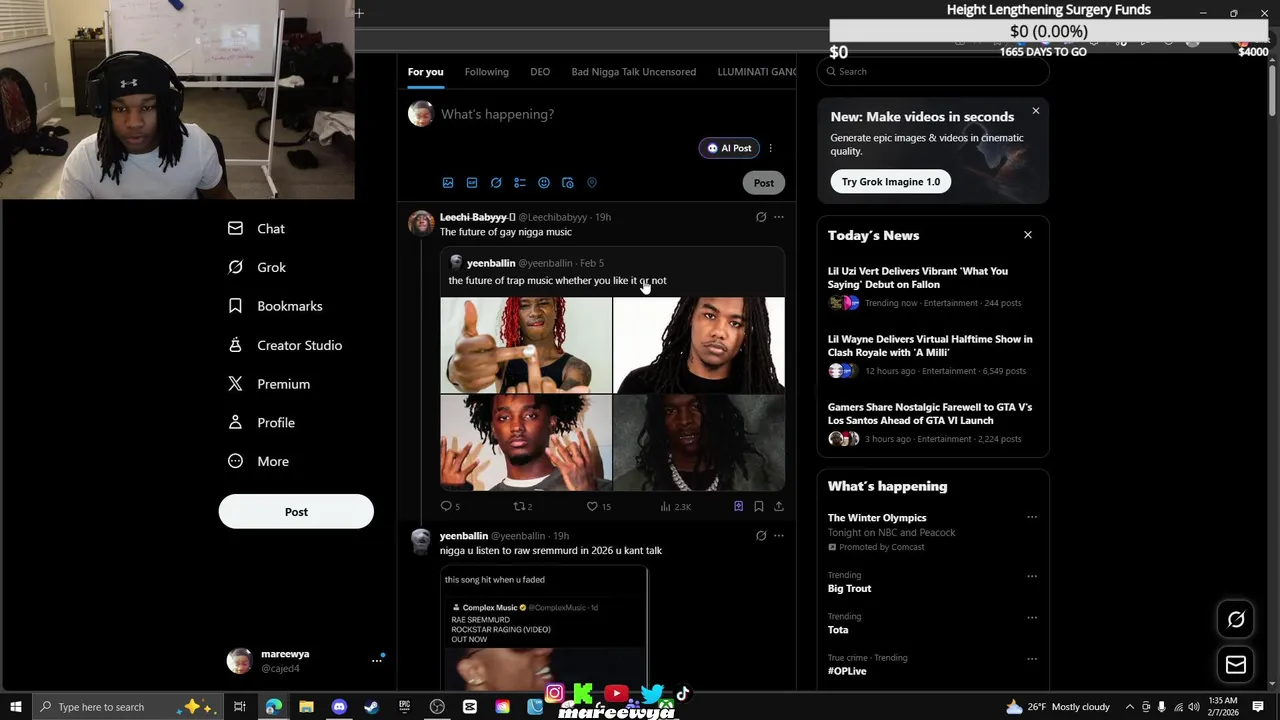Image resolution: width=1280 pixels, height=720 pixels.
Task: Click Grok icon on Leechi Babyyy post
Action: (x=761, y=217)
